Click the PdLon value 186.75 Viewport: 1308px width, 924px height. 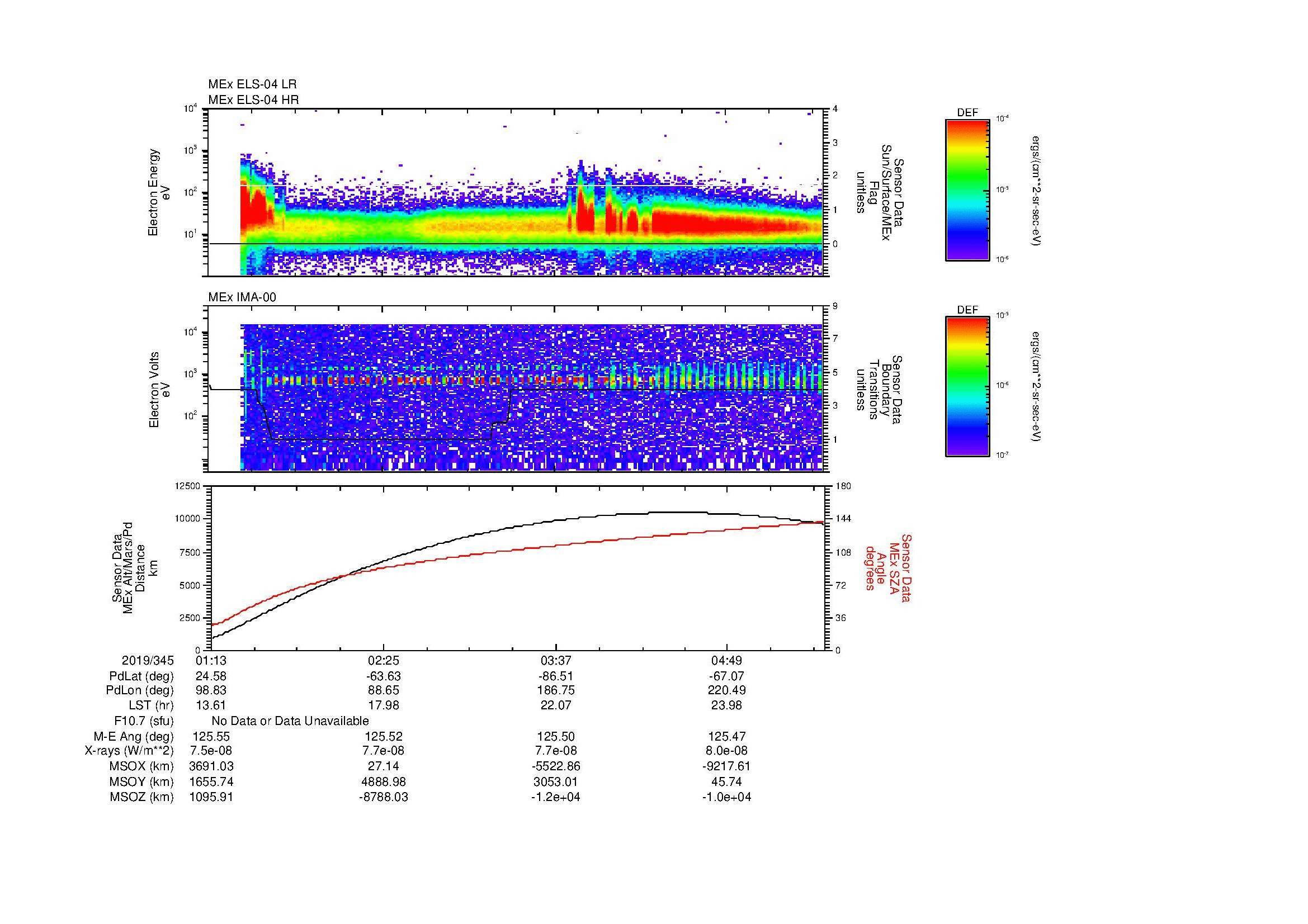tap(555, 690)
